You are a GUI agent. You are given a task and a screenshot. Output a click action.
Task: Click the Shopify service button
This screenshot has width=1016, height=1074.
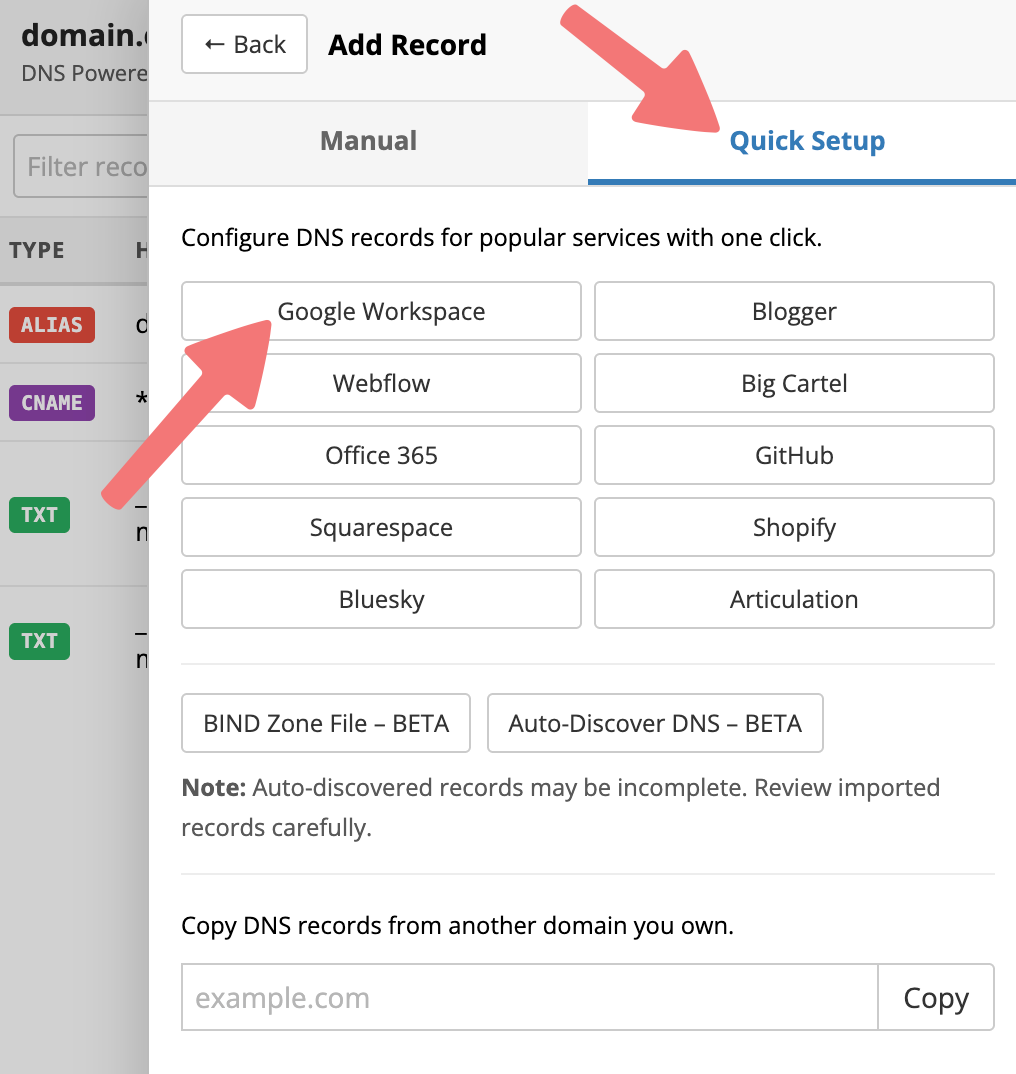[x=794, y=527]
